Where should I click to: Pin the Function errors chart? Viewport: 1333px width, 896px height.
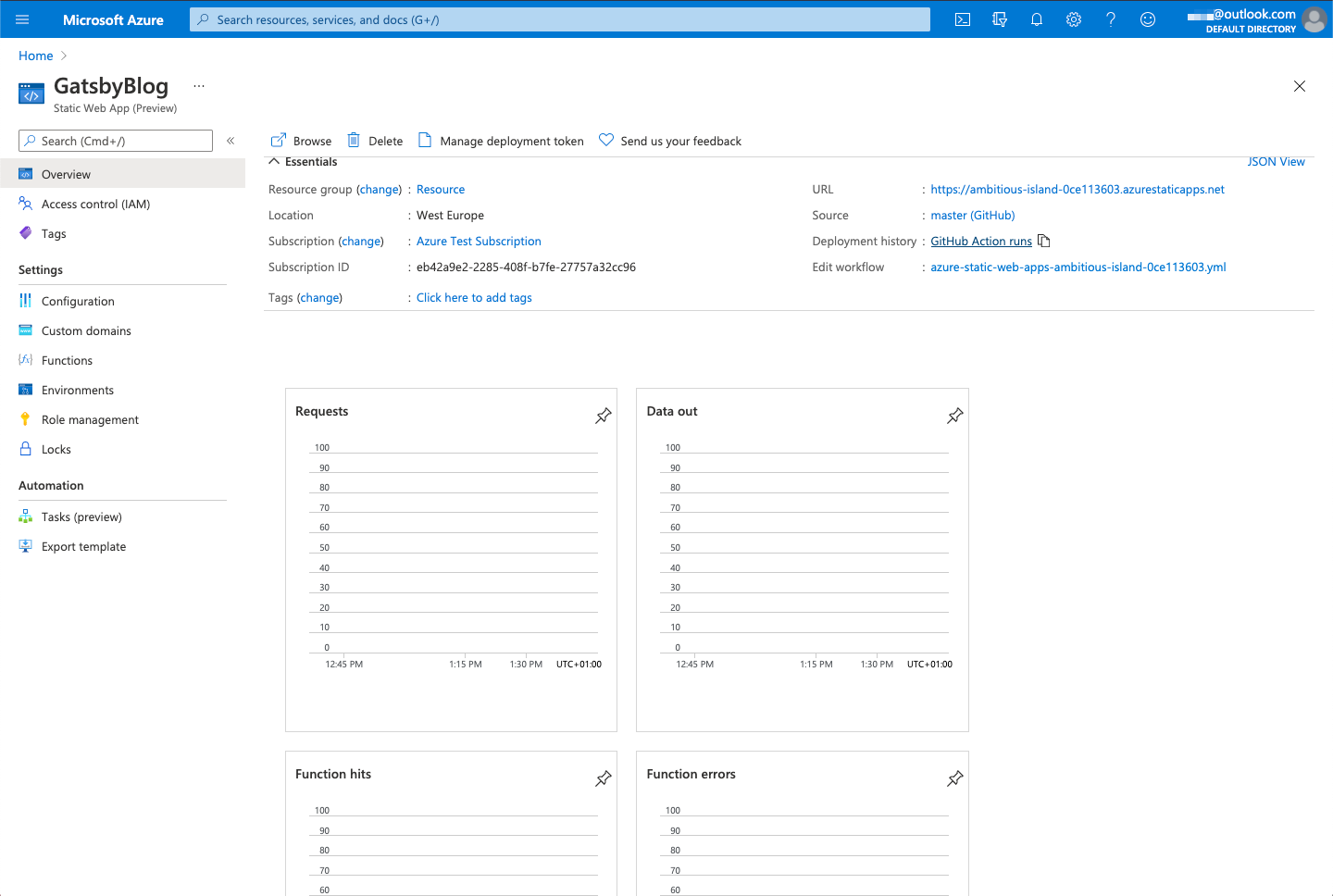(x=955, y=778)
